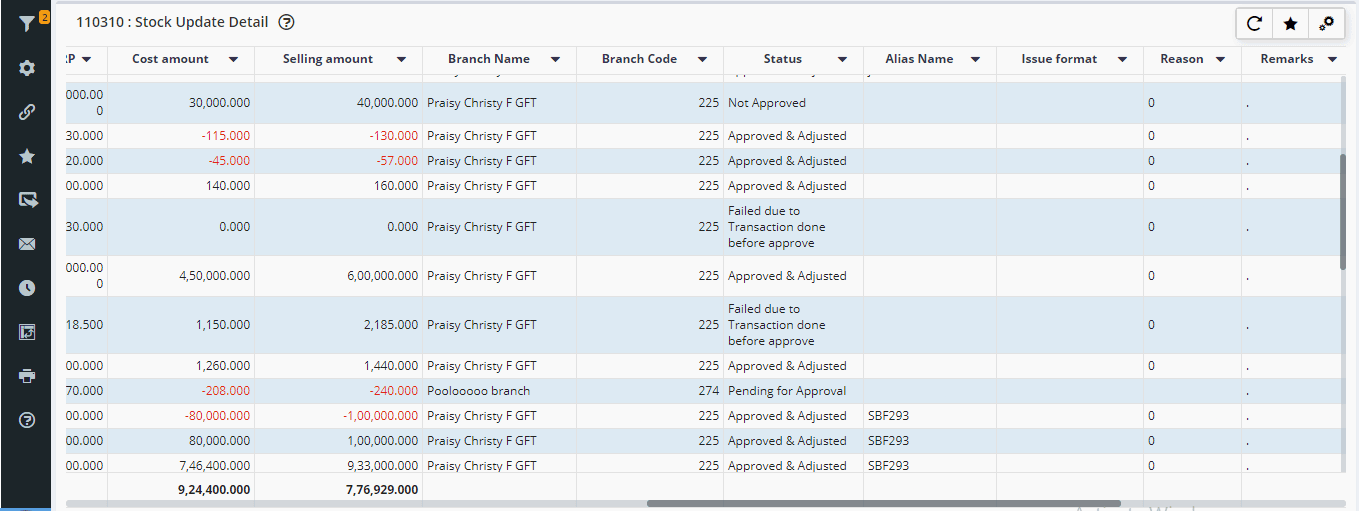Image resolution: width=1359 pixels, height=511 pixels.
Task: Open help icon beside Stock Update Detail
Action: coord(287,22)
